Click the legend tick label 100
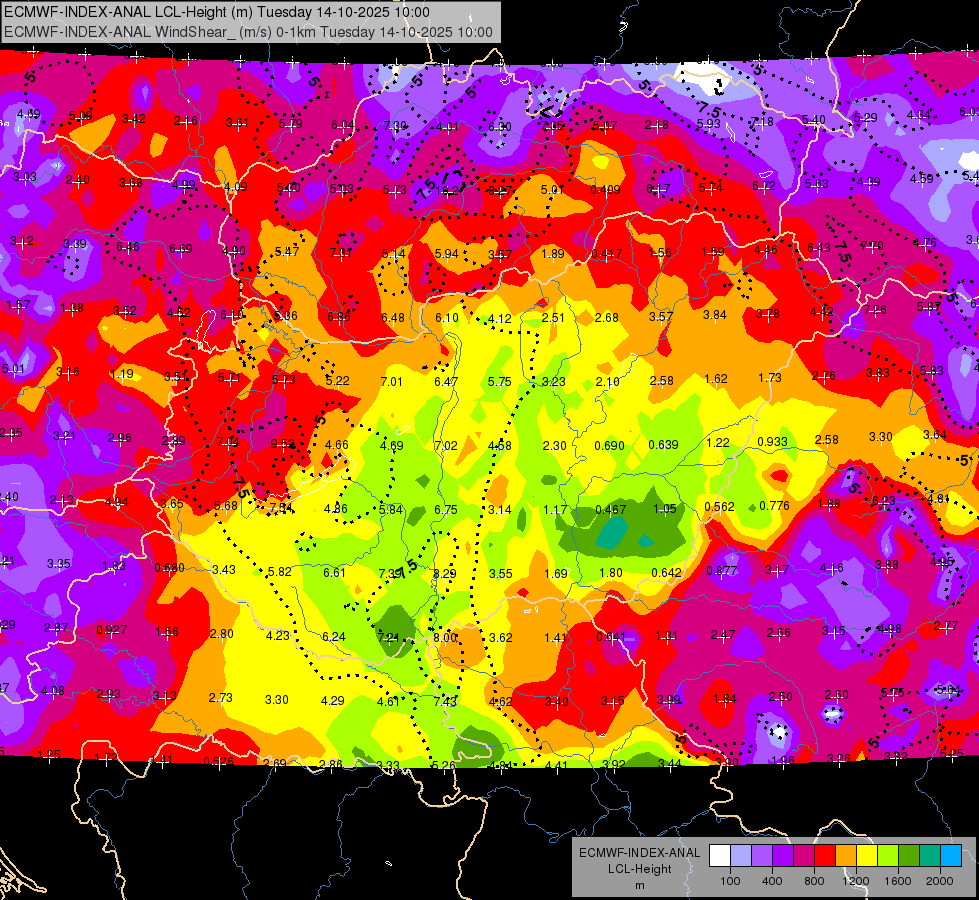This screenshot has width=979, height=900. 731,881
